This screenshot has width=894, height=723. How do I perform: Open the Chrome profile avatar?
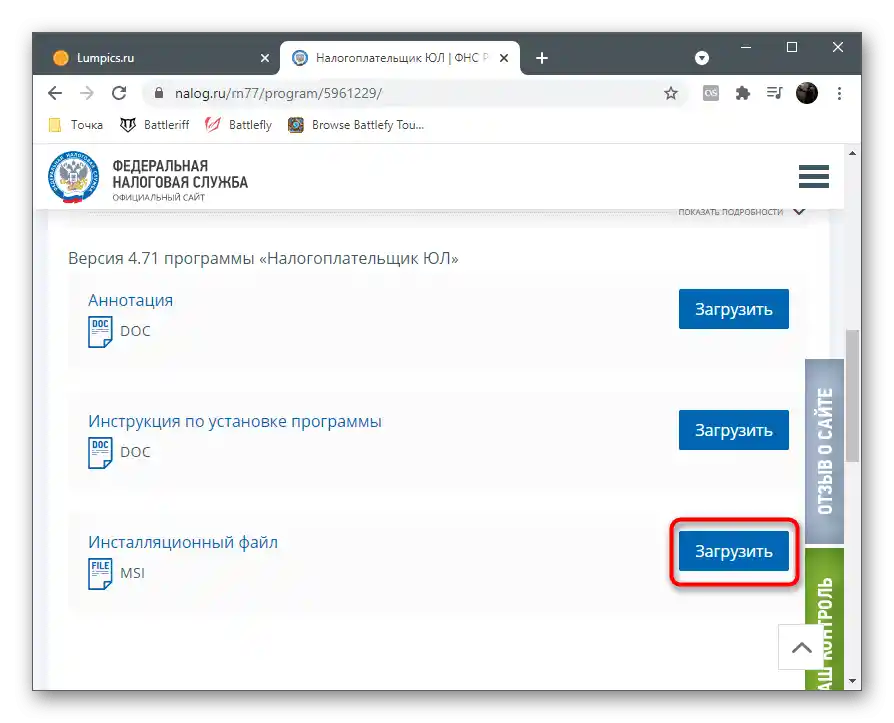807,93
